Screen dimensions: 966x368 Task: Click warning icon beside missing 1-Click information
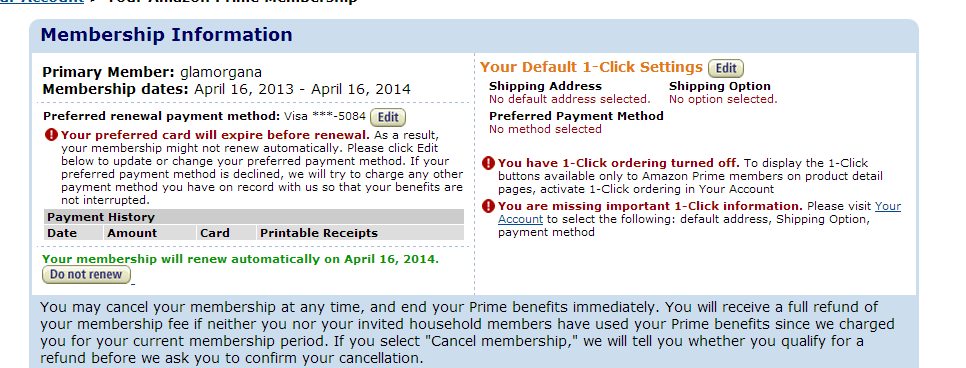point(489,206)
